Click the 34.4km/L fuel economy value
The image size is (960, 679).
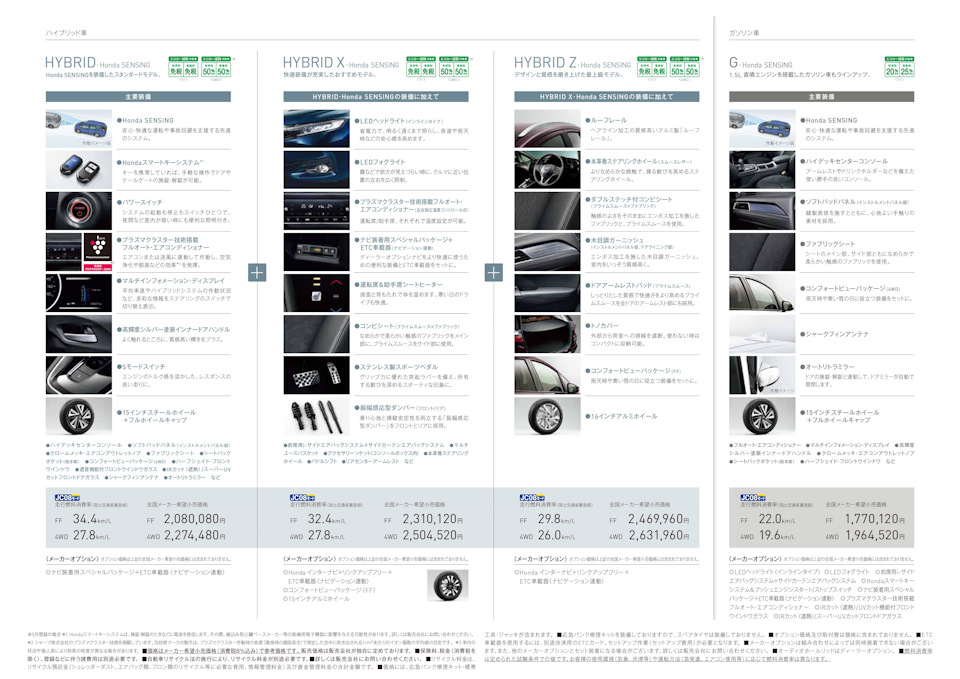coord(92,519)
